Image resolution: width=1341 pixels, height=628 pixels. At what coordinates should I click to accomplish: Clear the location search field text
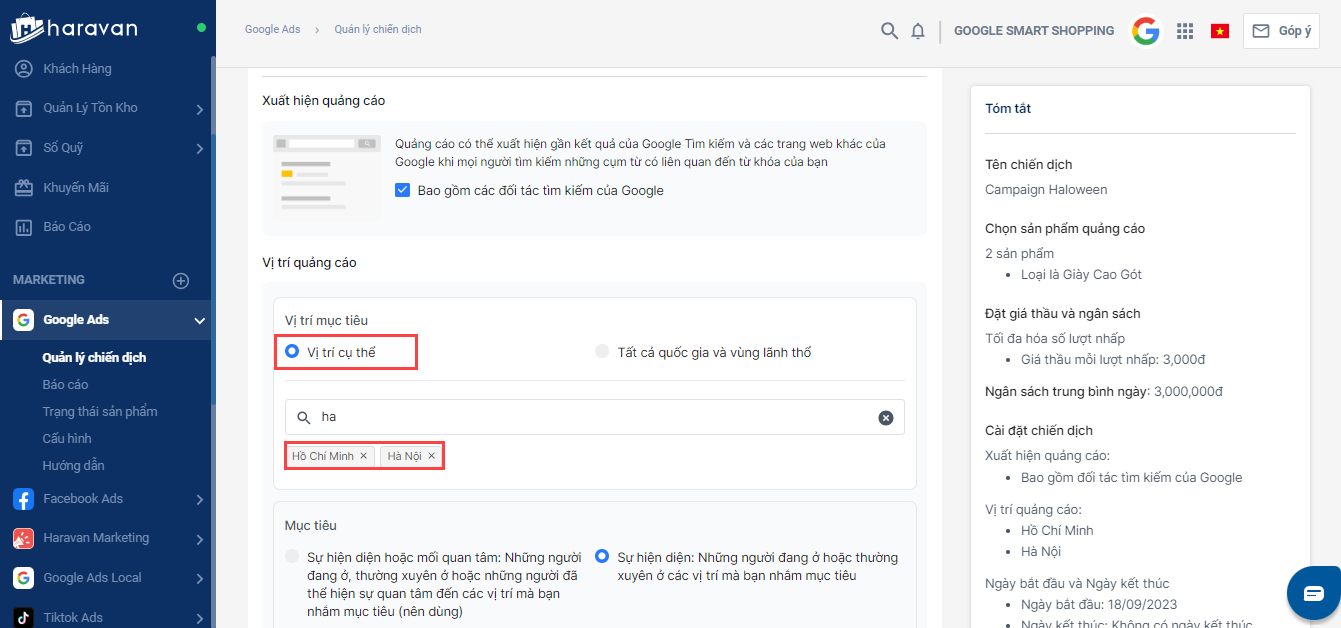tap(885, 418)
